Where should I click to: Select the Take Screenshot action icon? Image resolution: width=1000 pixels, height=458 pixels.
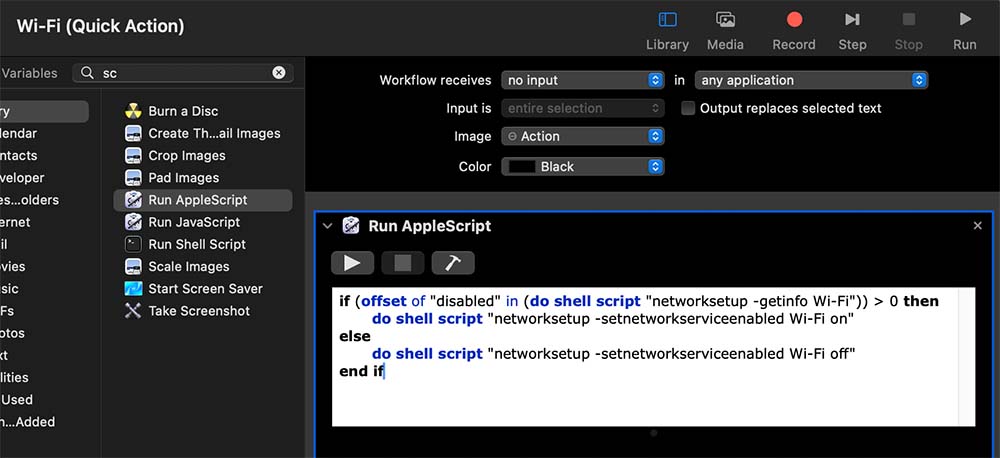click(133, 311)
